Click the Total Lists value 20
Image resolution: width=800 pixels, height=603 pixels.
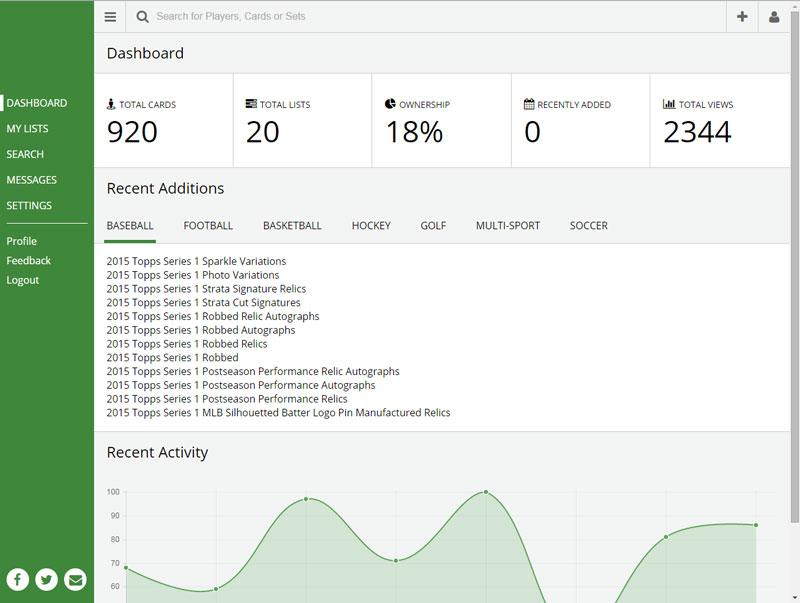[x=263, y=132]
